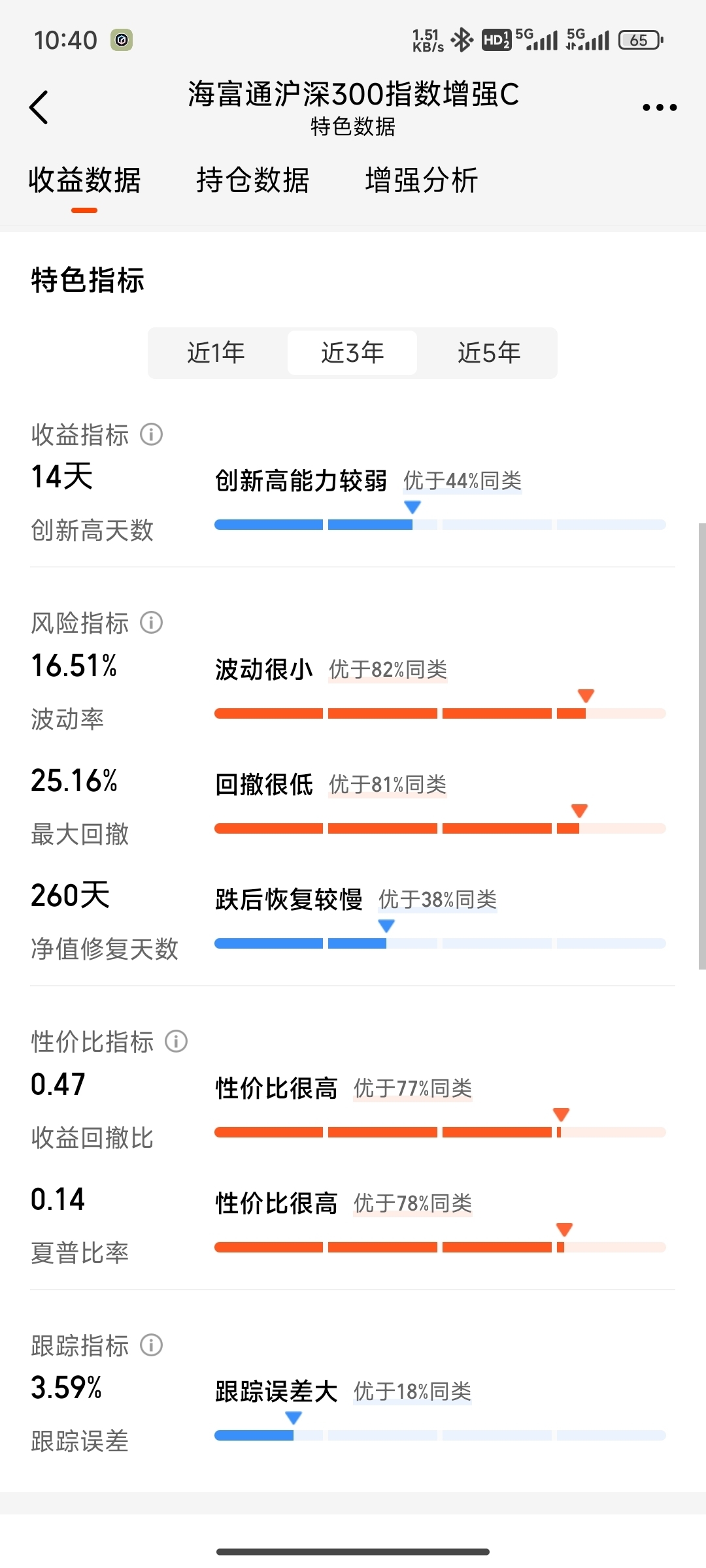Open the 收益数据 tab
The height and width of the screenshot is (1568, 706).
coord(84,180)
